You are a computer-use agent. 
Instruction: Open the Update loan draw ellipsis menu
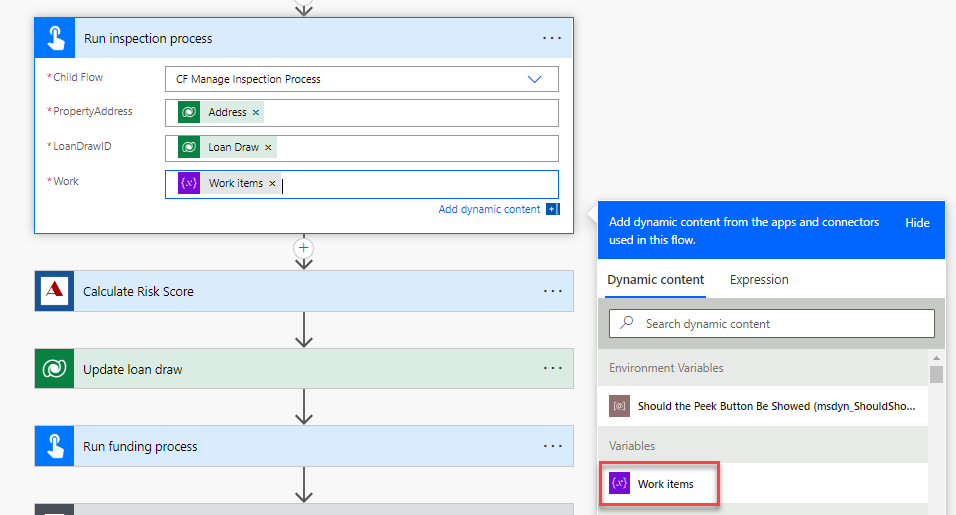pyautogui.click(x=552, y=369)
